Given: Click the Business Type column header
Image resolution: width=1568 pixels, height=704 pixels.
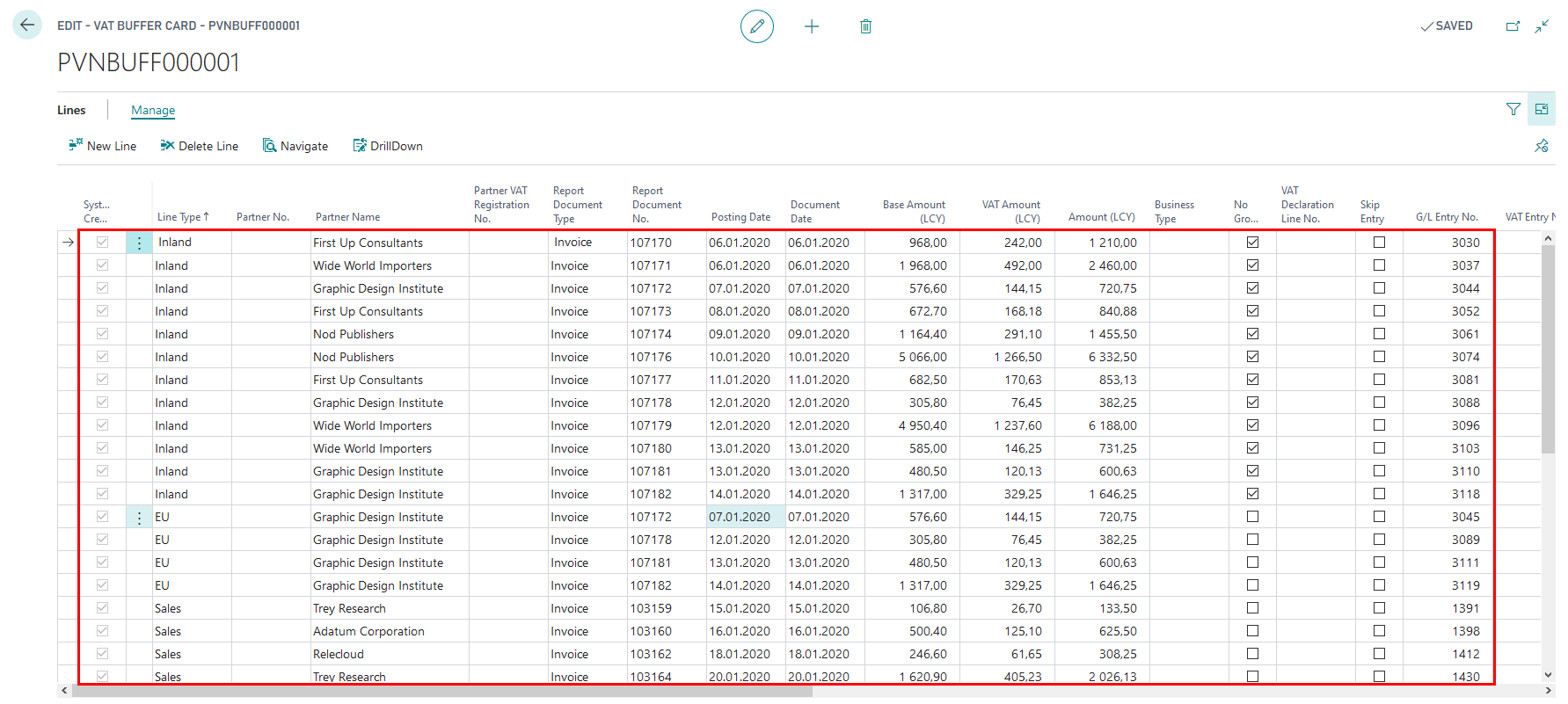Looking at the screenshot, I should coord(1174,211).
